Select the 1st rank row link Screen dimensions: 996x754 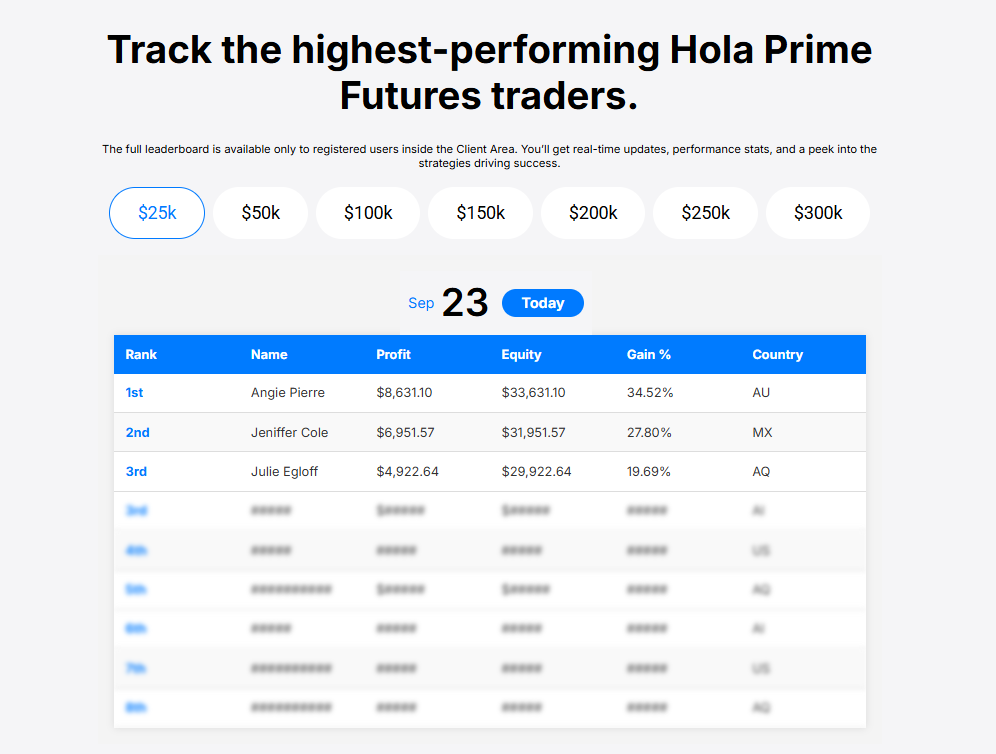tap(135, 393)
